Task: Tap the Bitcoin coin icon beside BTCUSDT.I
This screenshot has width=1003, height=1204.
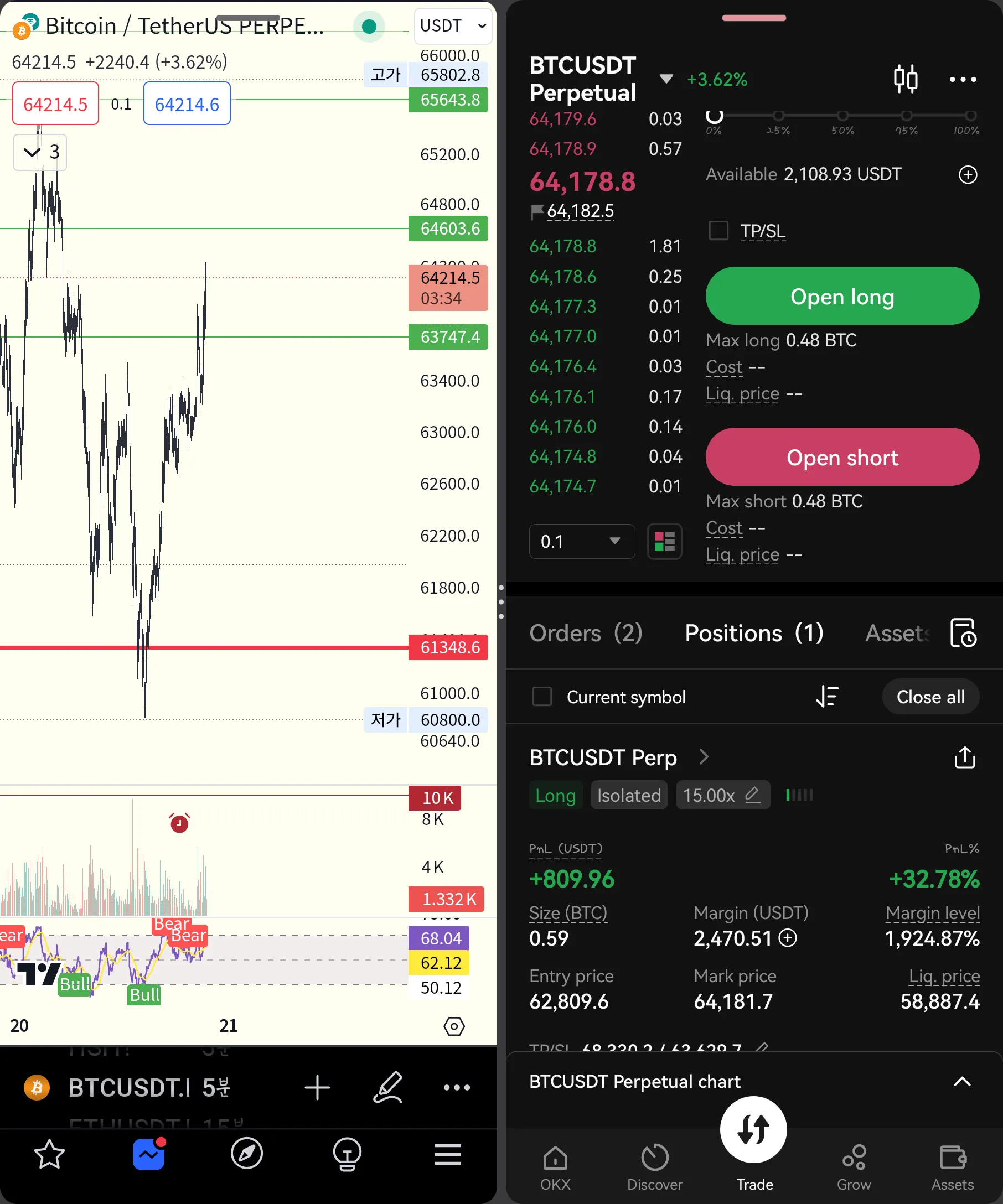Action: pyautogui.click(x=37, y=1088)
